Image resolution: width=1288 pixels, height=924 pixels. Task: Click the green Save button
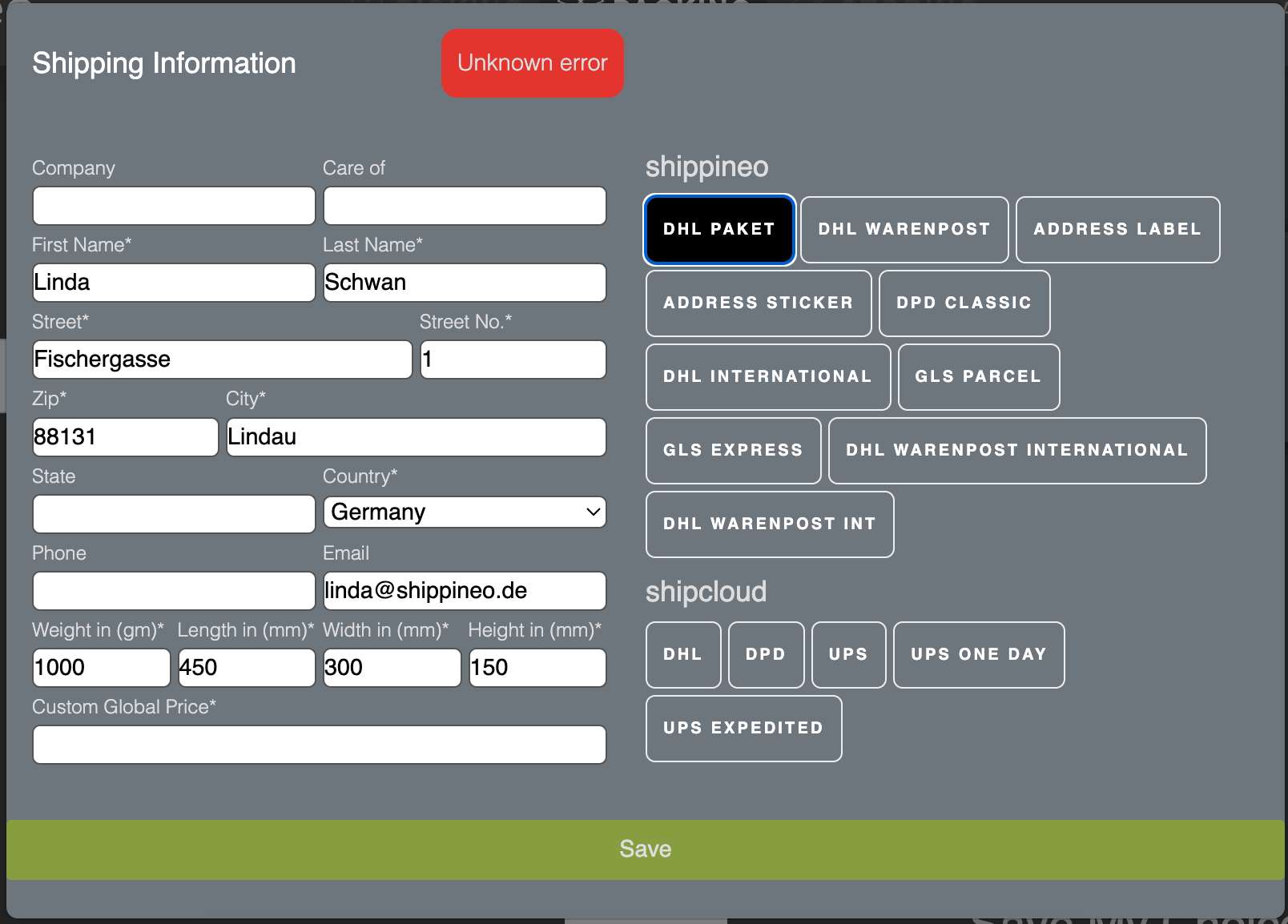pyautogui.click(x=646, y=850)
